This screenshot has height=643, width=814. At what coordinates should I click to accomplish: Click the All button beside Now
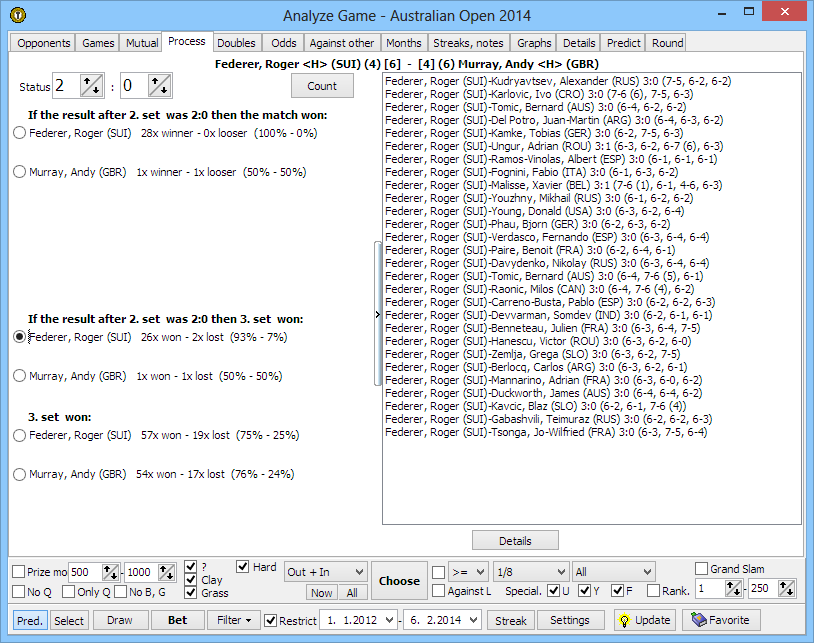click(351, 592)
